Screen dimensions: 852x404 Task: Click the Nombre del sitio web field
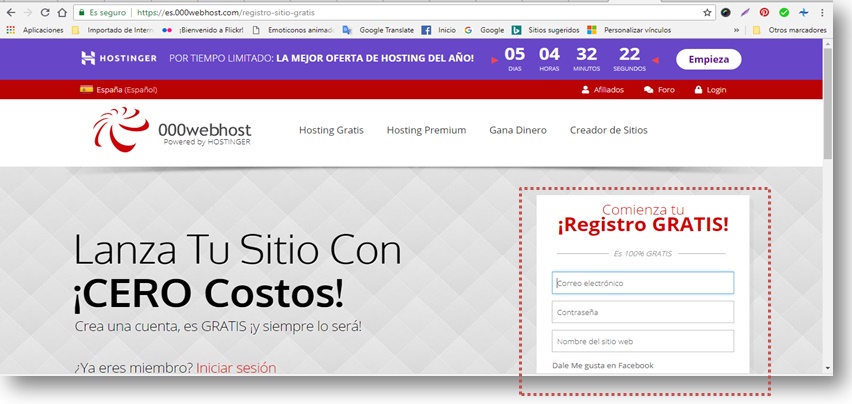643,342
